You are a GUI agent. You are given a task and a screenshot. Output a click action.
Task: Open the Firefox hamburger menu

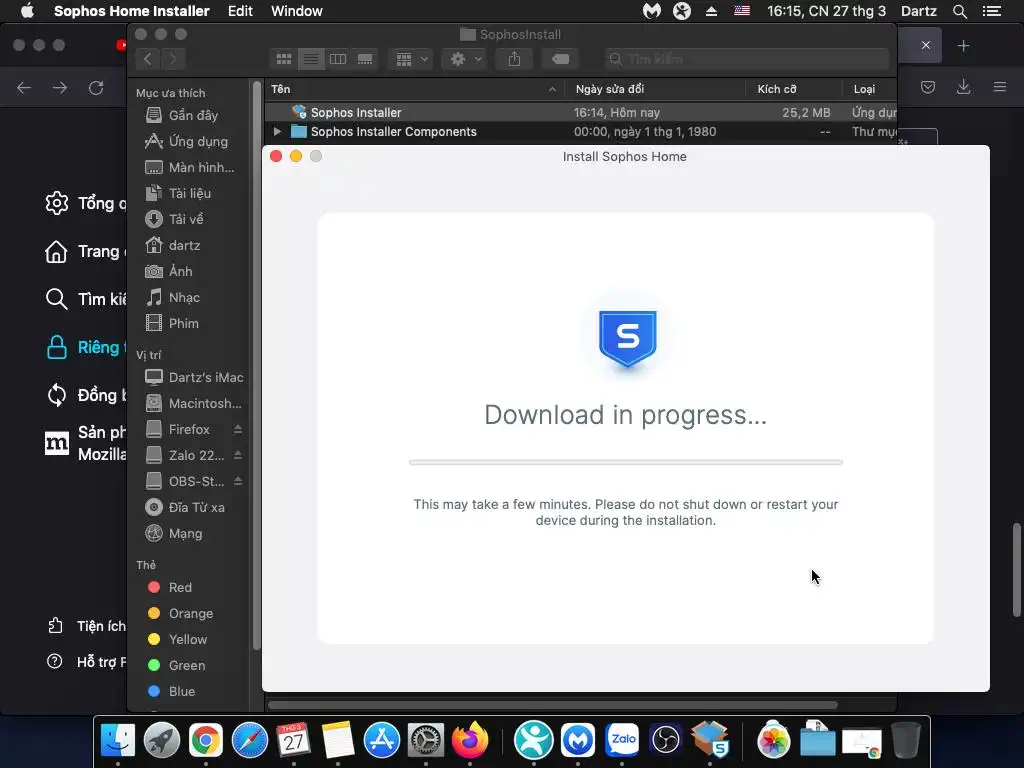1000,87
